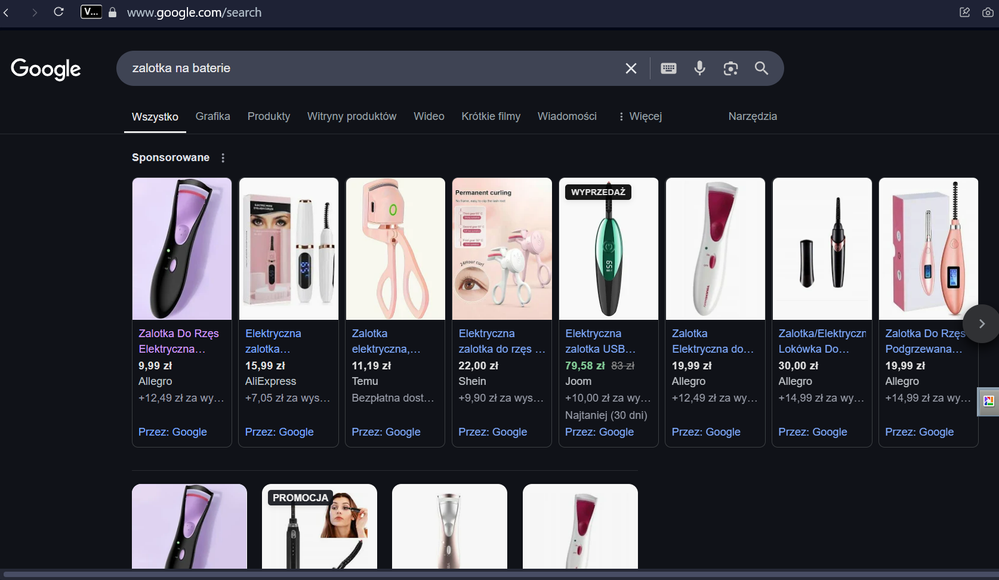Open the white-pink Allegro 19,99 zł curler image
This screenshot has width=999, height=580.
pyautogui.click(x=715, y=249)
